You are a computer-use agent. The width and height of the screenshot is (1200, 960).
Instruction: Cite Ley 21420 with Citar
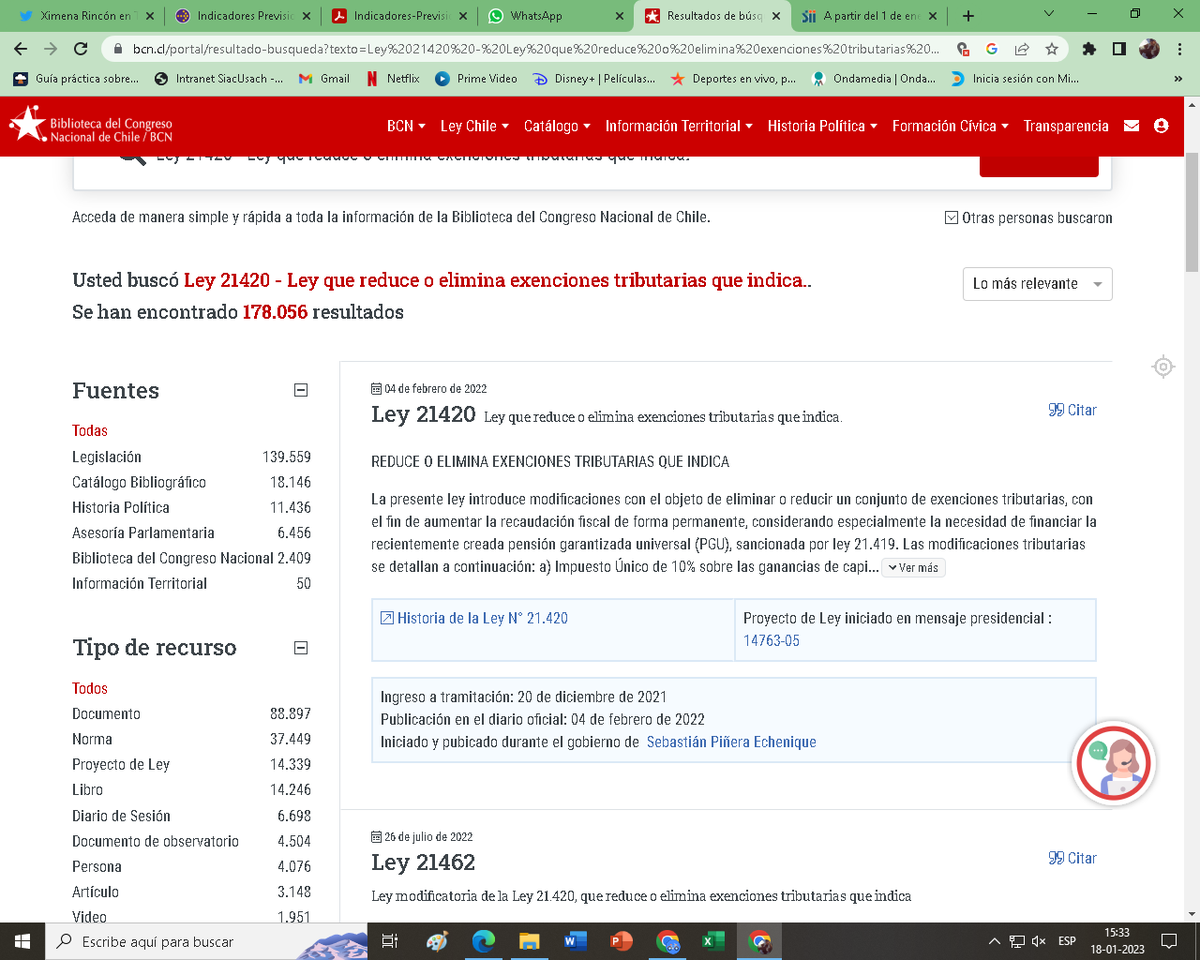pyautogui.click(x=1072, y=410)
